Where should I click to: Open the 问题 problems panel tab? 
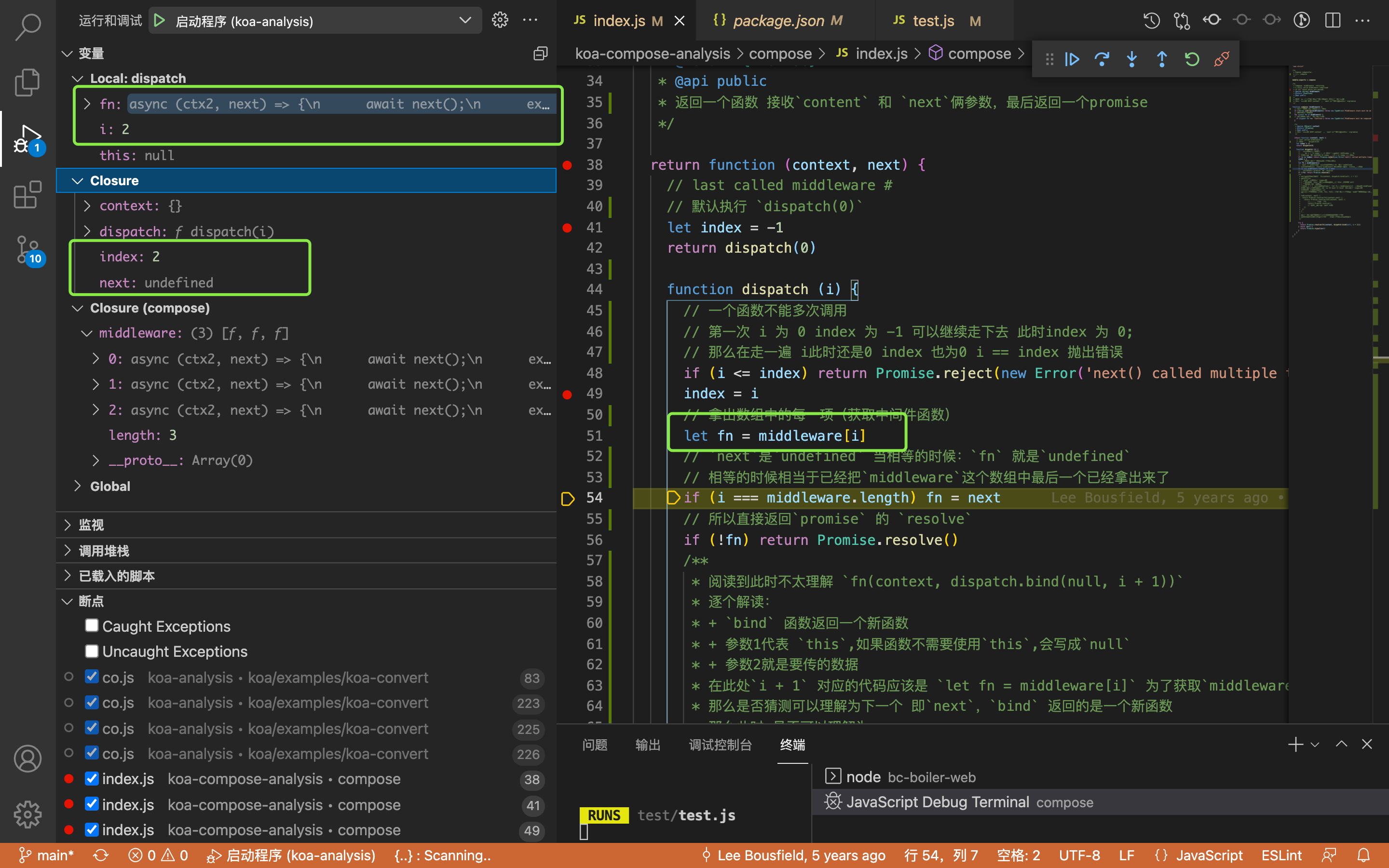[x=595, y=745]
